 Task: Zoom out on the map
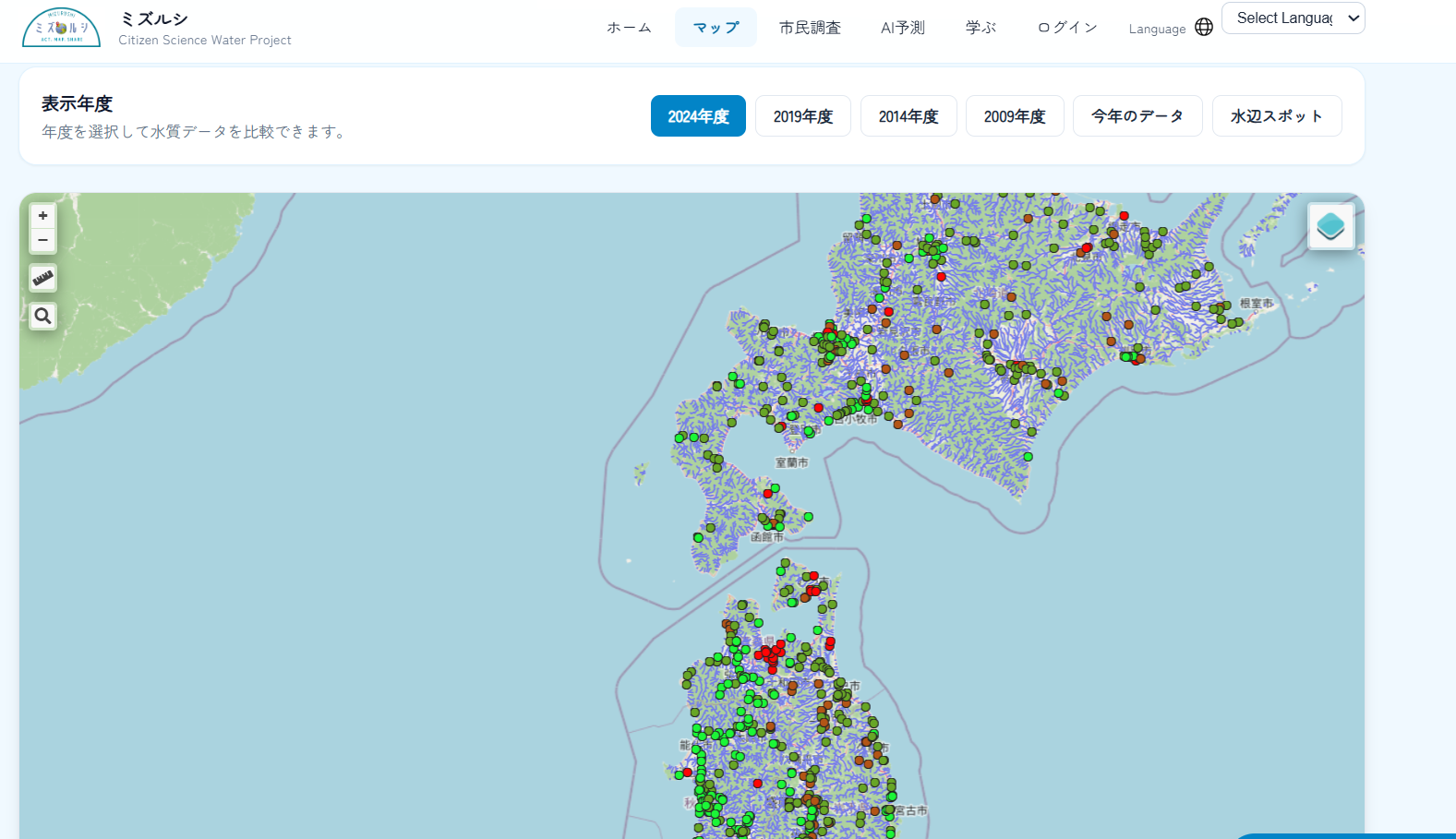click(42, 240)
